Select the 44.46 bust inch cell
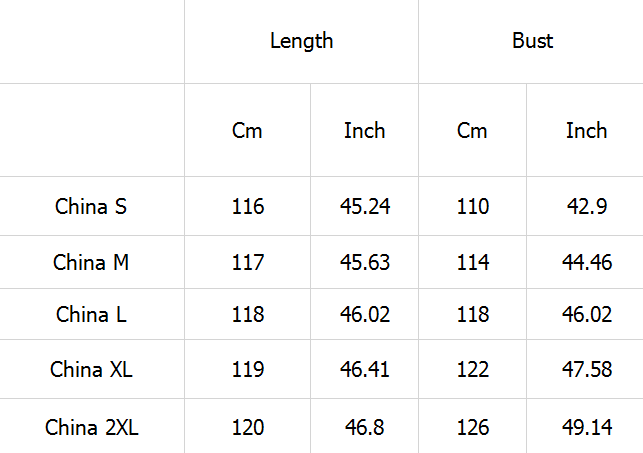Image resolution: width=643 pixels, height=453 pixels. click(x=587, y=262)
